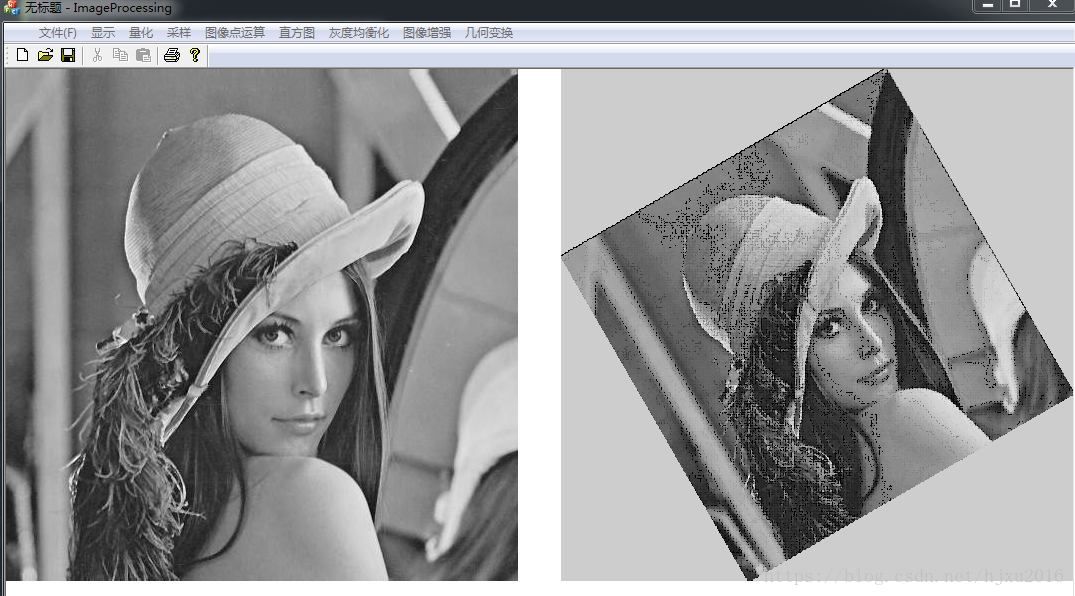Click the Copy toolbar icon
The image size is (1075, 596).
tap(120, 56)
